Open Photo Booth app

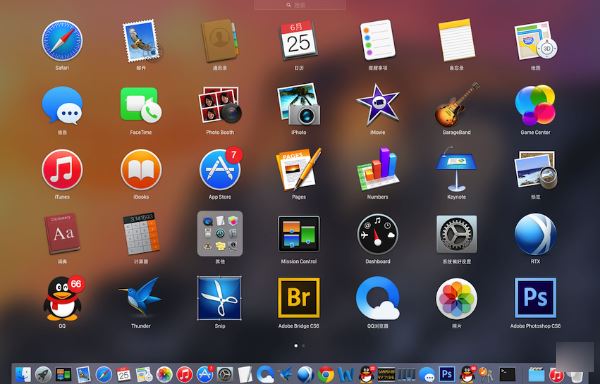point(220,105)
